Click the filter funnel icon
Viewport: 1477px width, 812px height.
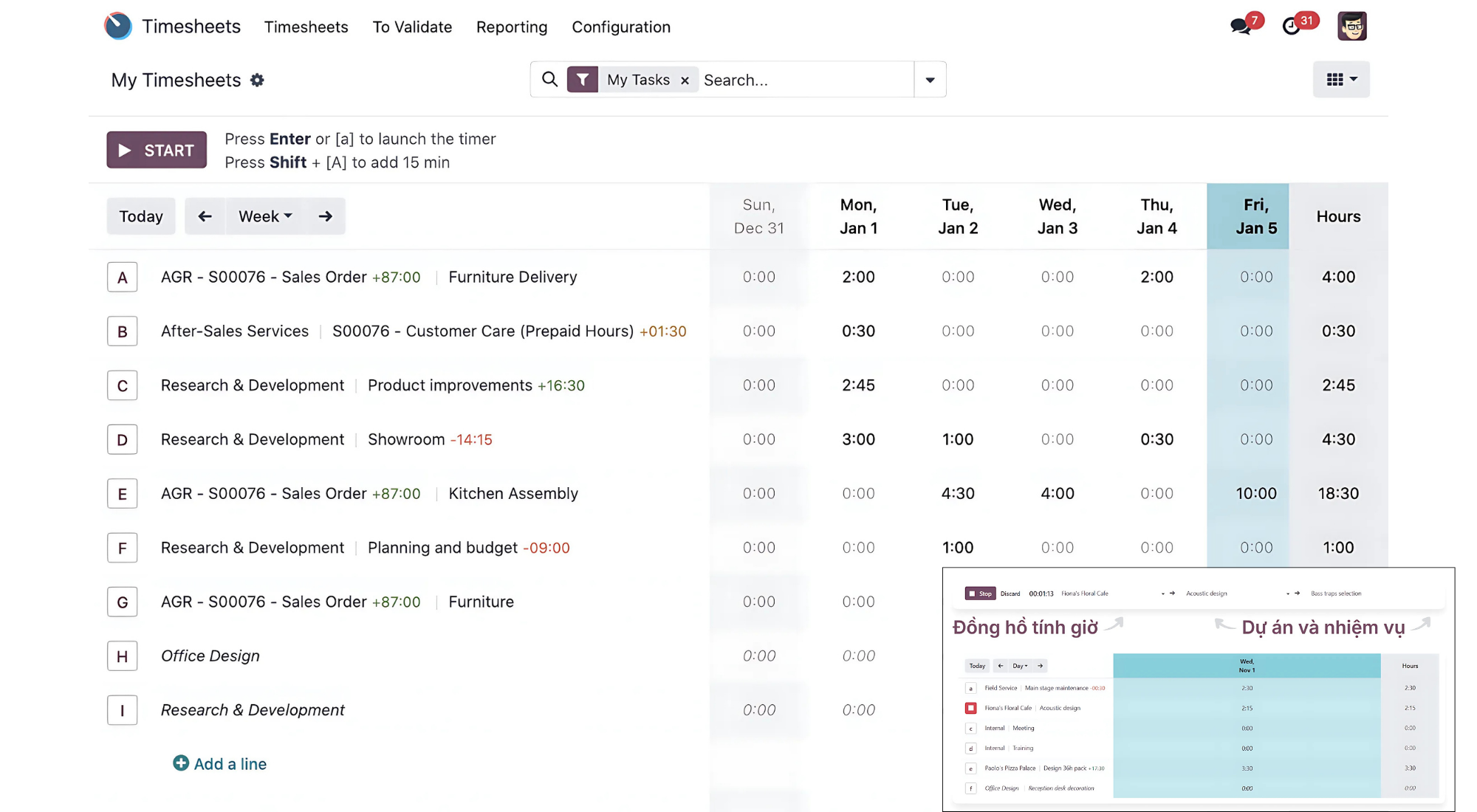coord(583,79)
